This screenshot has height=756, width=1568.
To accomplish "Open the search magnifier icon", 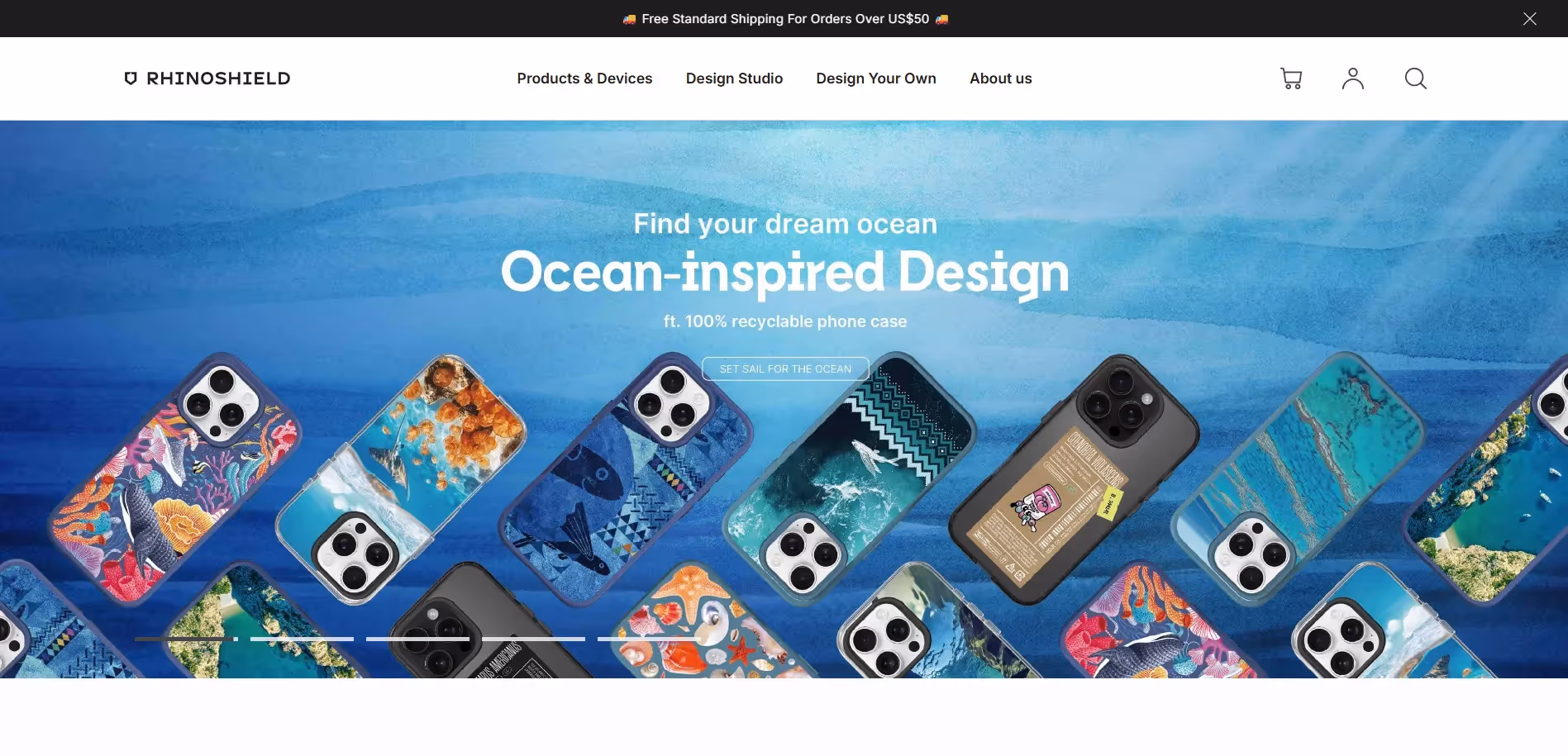I will click(1416, 78).
